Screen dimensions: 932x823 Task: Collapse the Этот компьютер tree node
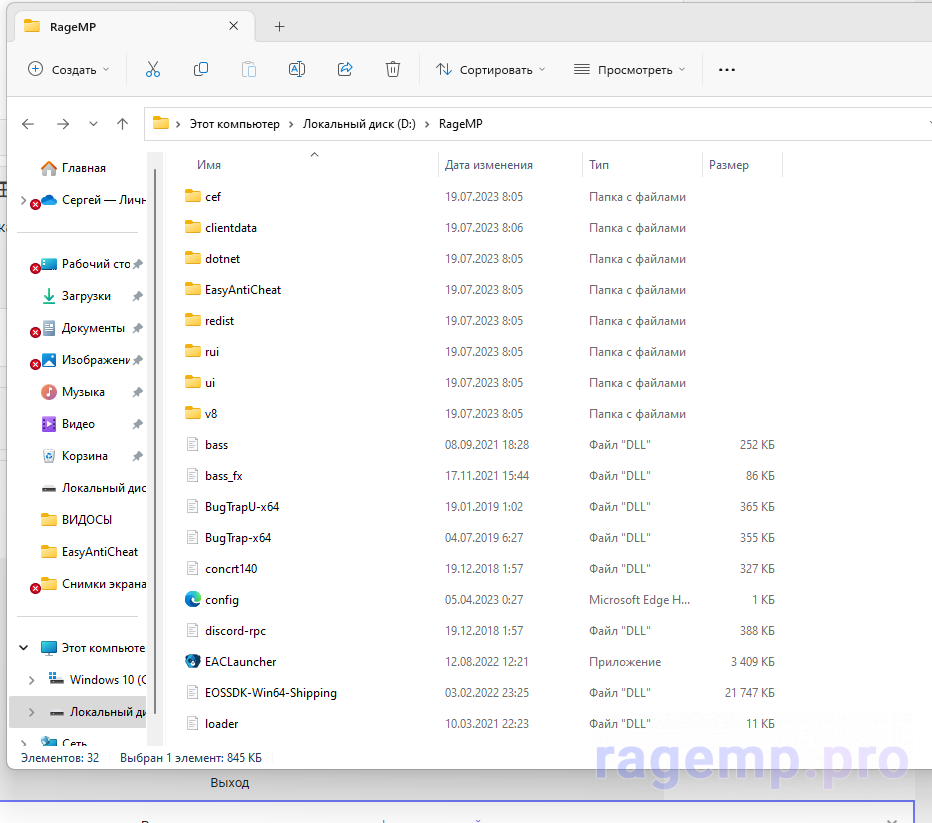pyautogui.click(x=24, y=648)
